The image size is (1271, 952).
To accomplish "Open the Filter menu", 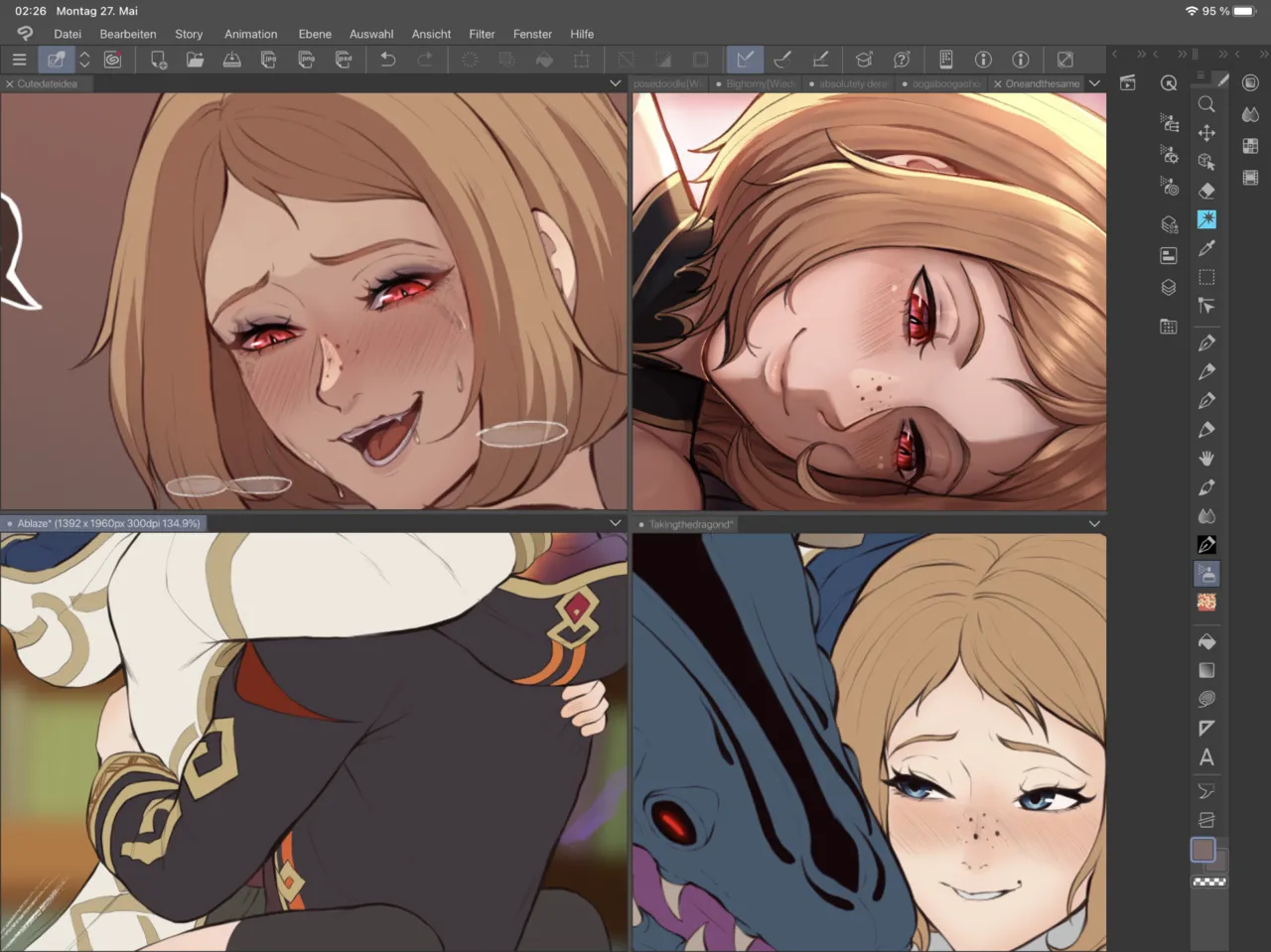I will pyautogui.click(x=482, y=34).
